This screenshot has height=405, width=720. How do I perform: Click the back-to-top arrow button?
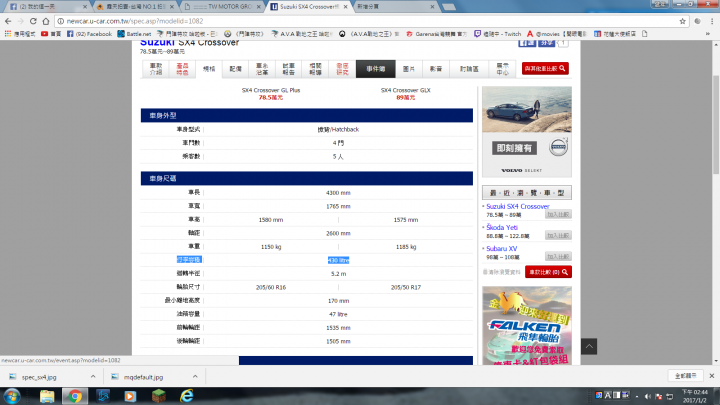589,346
